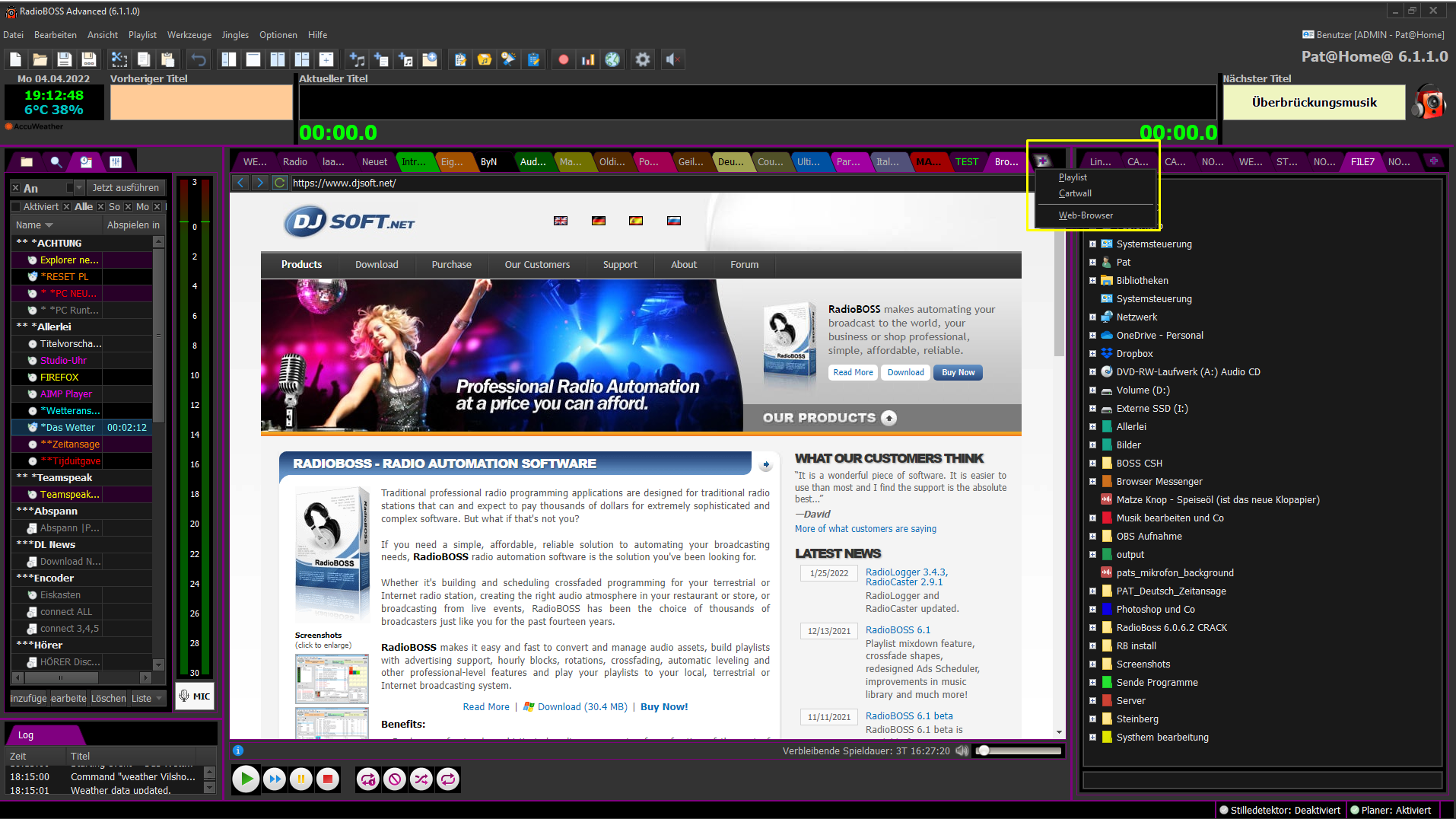
Task: Toggle the shuffle playback icon
Action: 421,779
